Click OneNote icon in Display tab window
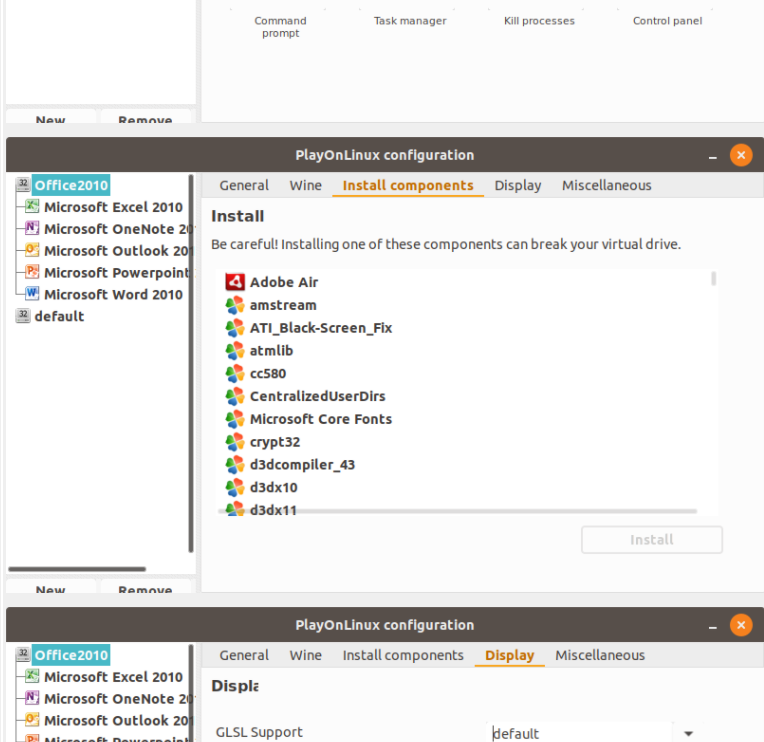 [32, 698]
